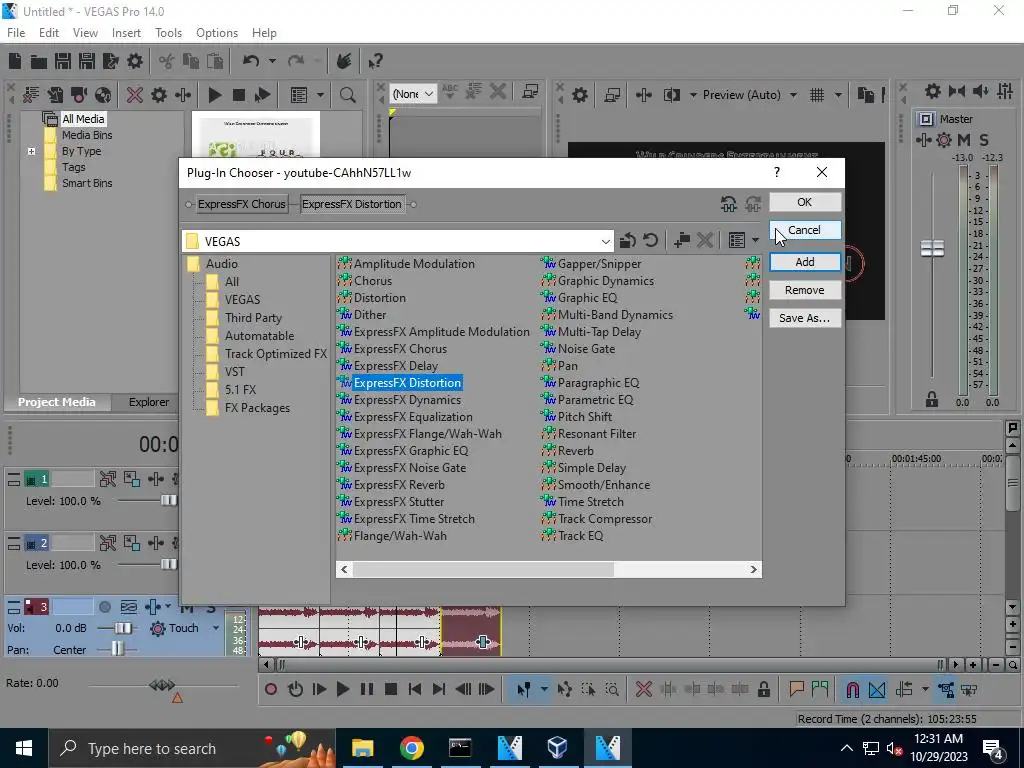The height and width of the screenshot is (768, 1024).
Task: Open the Preview (Auto) quality dropdown
Action: click(793, 95)
